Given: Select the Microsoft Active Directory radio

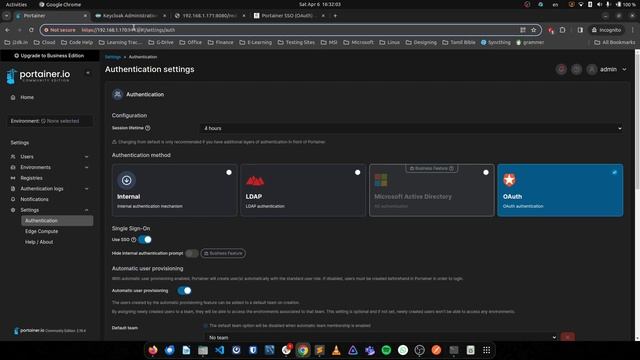Looking at the screenshot, I should pyautogui.click(x=486, y=172).
